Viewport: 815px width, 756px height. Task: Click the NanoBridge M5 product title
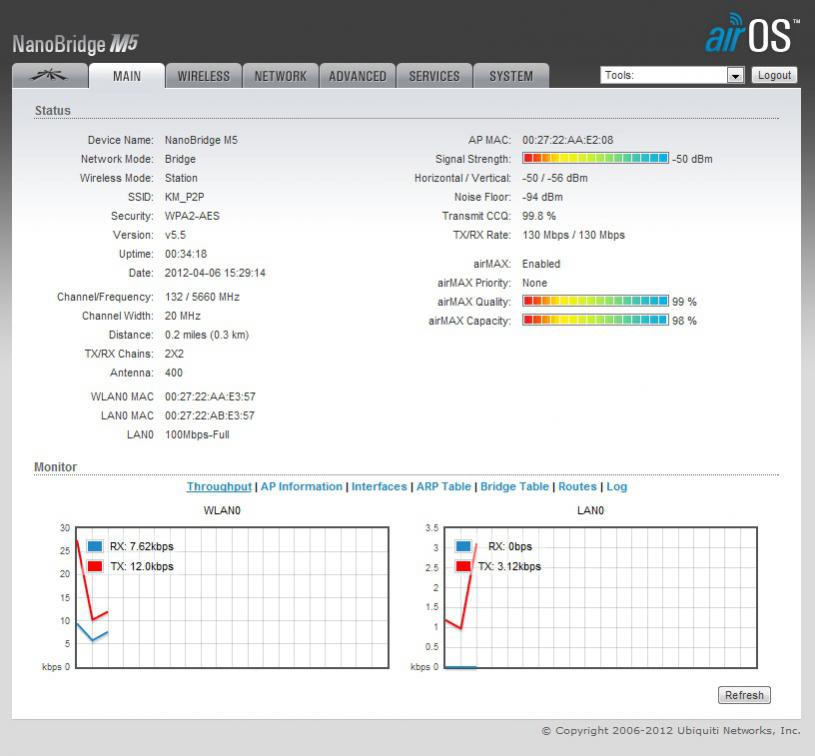point(75,44)
